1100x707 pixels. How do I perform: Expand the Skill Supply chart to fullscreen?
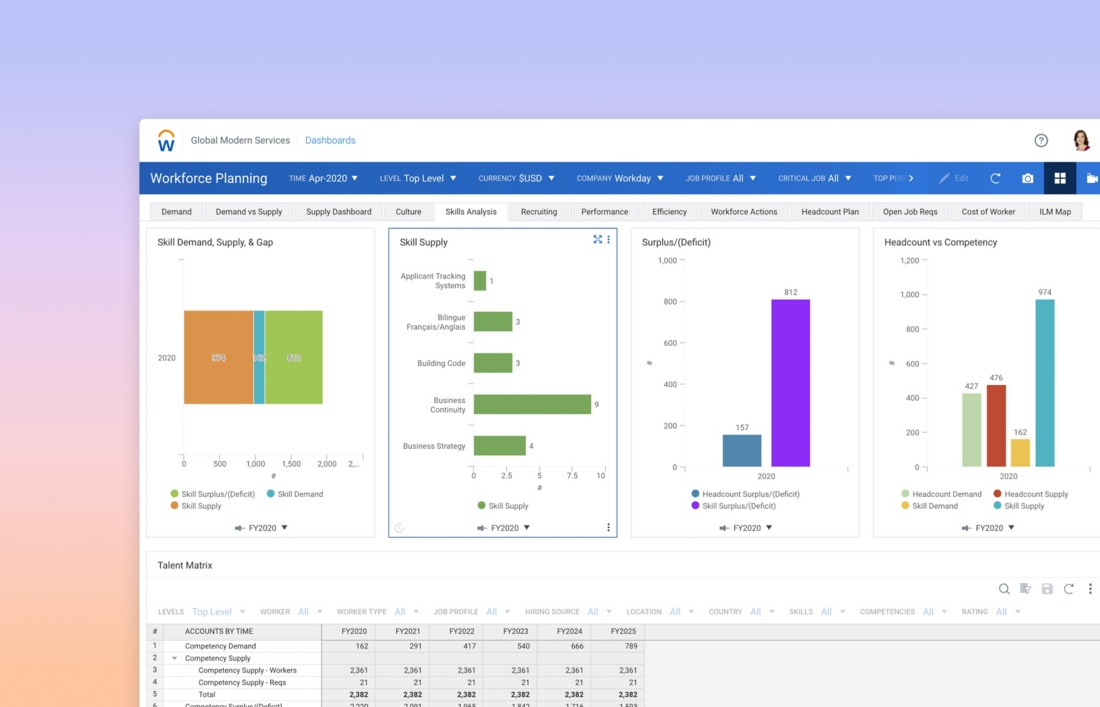tap(597, 239)
